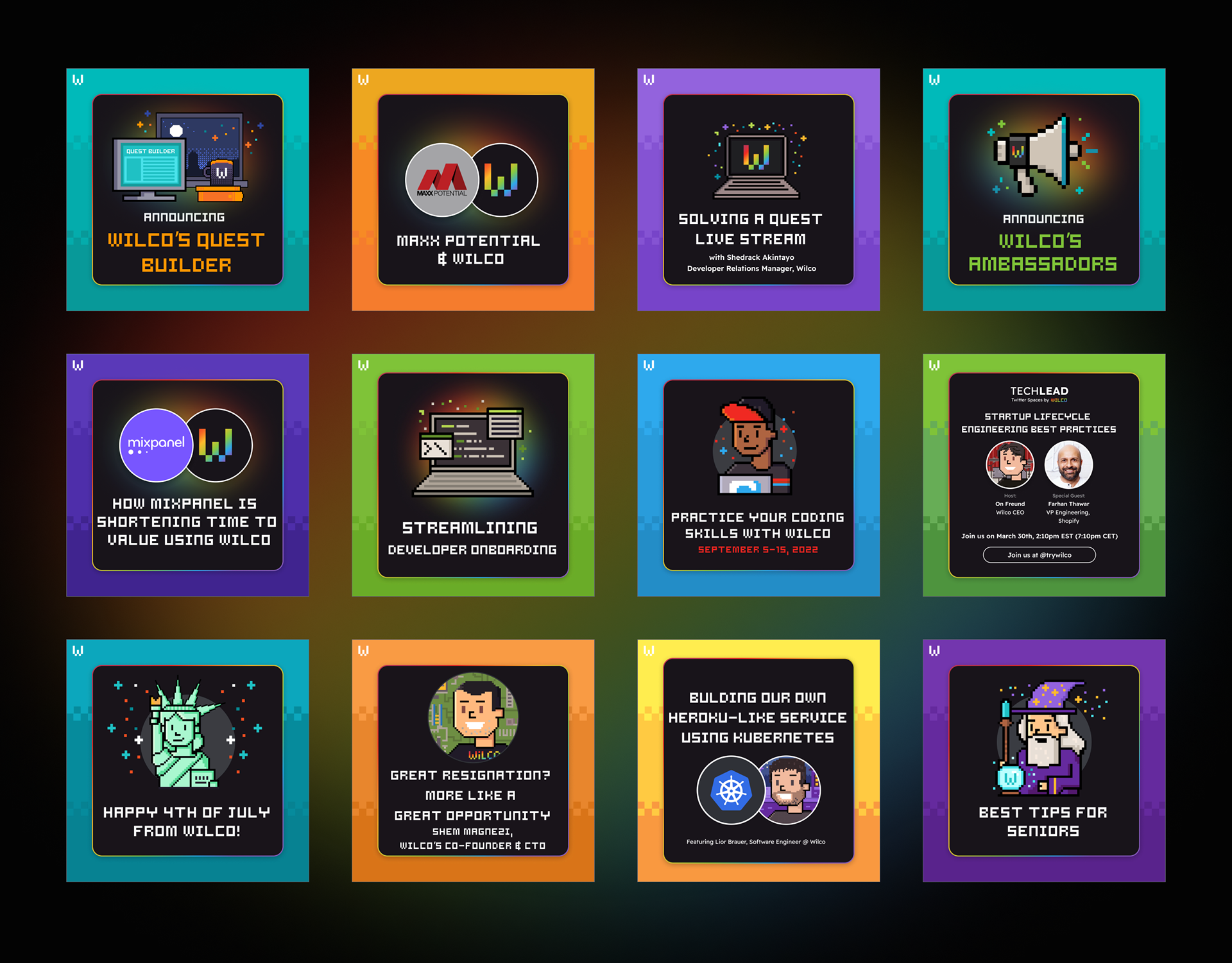Click the laptop illustration in Streamlining card
1232x963 pixels.
pos(473,452)
